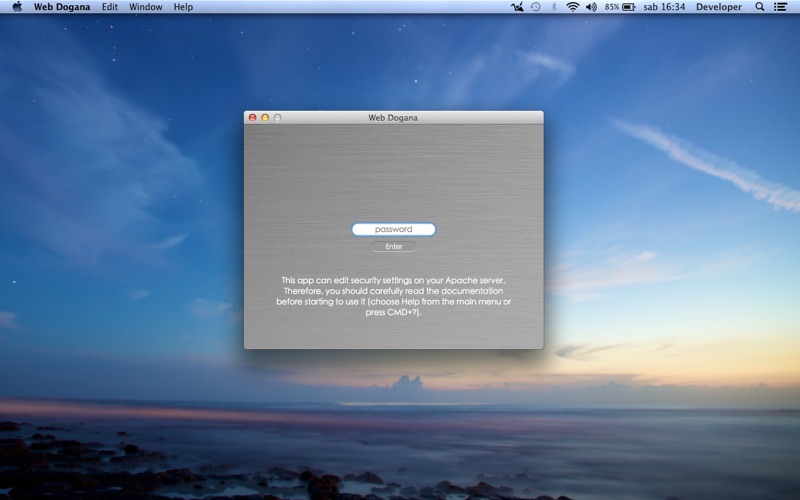Image resolution: width=800 pixels, height=500 pixels.
Task: Open the Notification Center list icon
Action: [780, 7]
